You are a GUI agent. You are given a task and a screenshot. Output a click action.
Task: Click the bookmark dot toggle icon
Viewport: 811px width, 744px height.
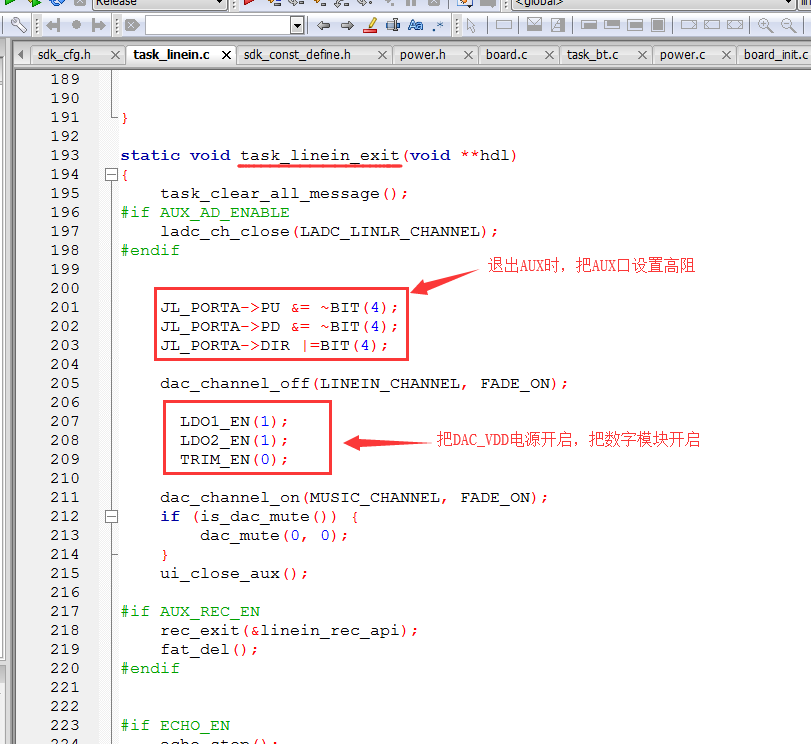point(77,25)
